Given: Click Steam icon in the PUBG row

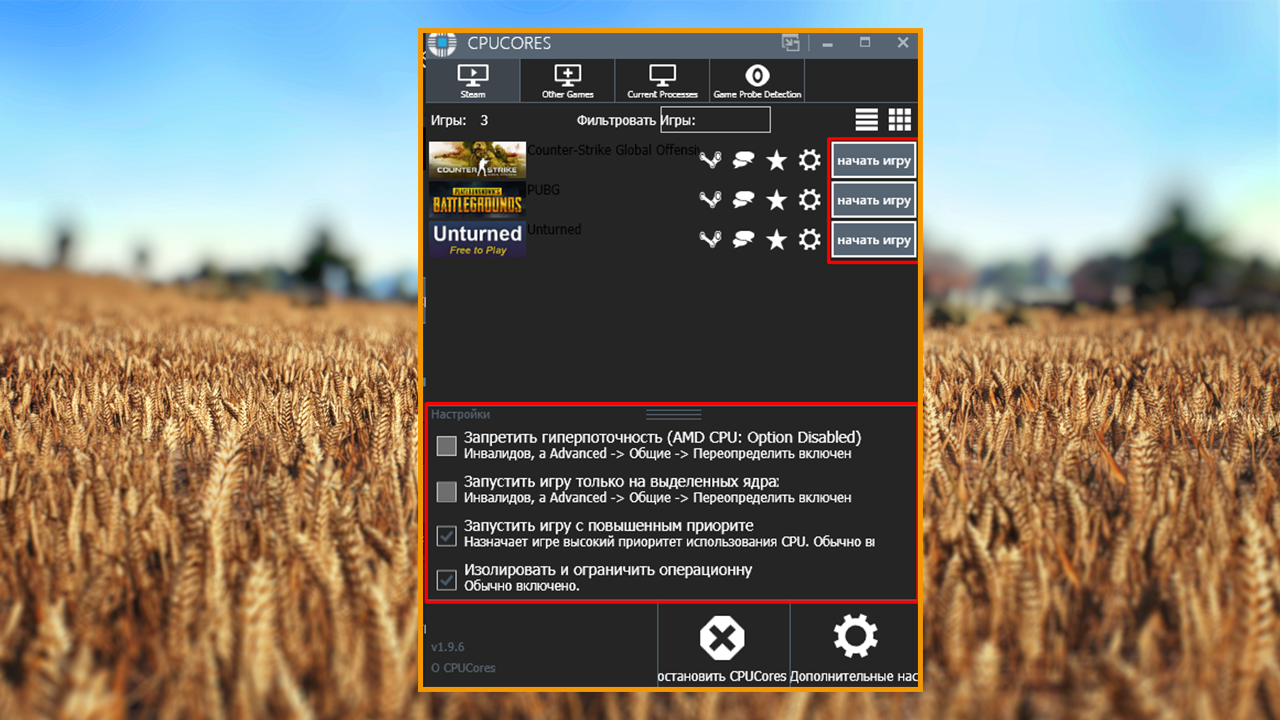Looking at the screenshot, I should 710,200.
